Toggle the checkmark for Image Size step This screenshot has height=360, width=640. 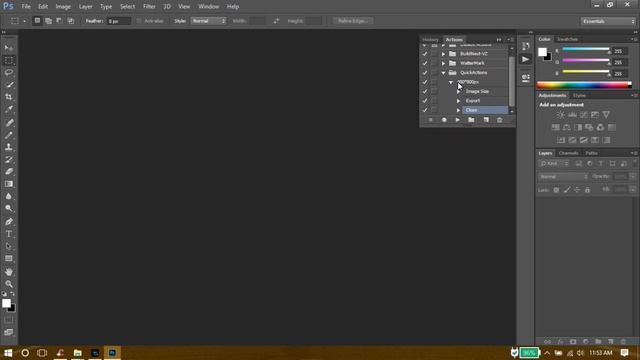pos(425,91)
